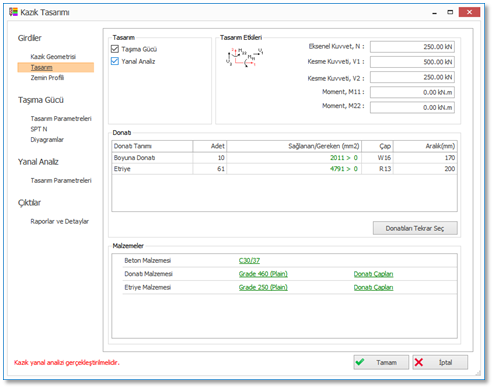This screenshot has width=494, height=389.
Task: Click the spacing value 170 cell
Action: click(x=425, y=158)
